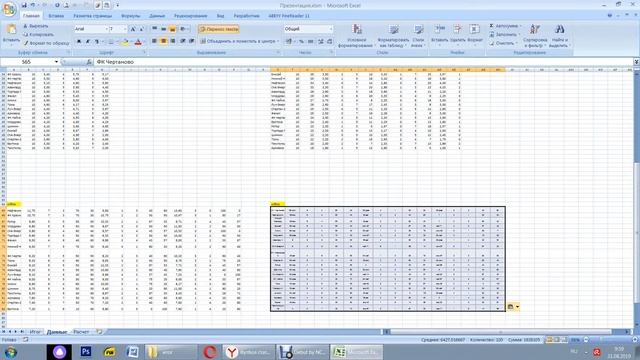This screenshot has width=640, height=360.
Task: Click the Формат cells icon
Action: click(475, 29)
